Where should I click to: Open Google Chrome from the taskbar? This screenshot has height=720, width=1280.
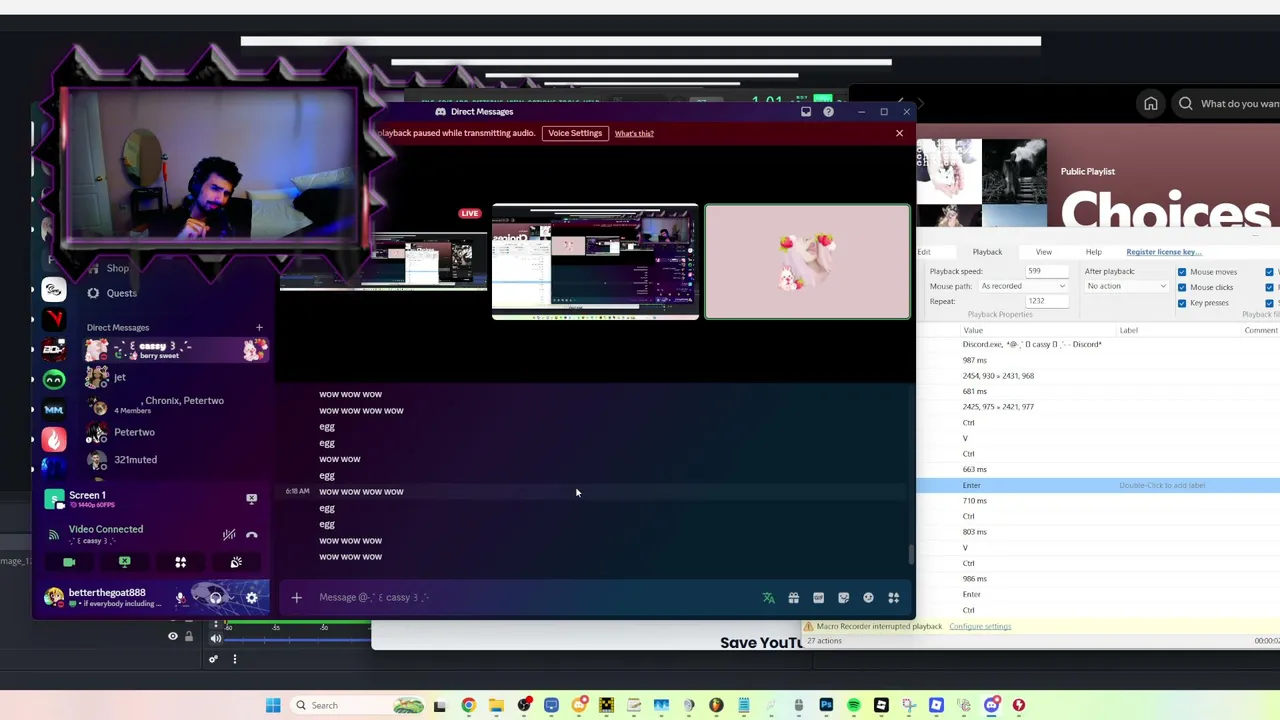[x=468, y=705]
